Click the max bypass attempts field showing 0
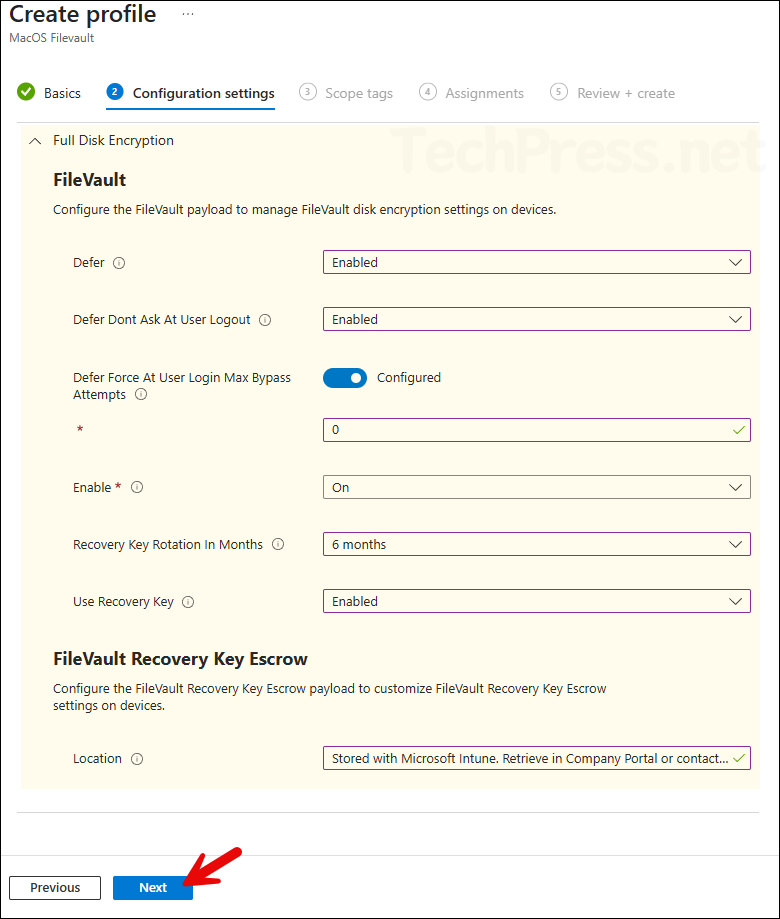The width and height of the screenshot is (780, 919). click(x=536, y=430)
